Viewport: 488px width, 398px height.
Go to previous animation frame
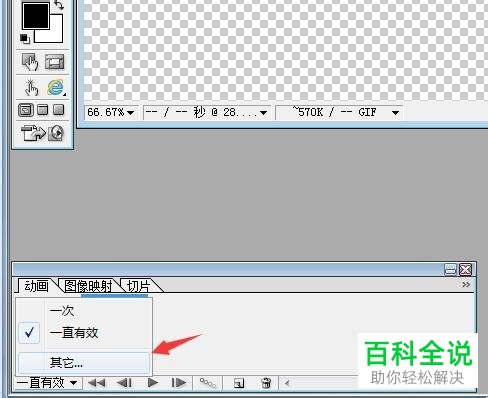click(125, 383)
